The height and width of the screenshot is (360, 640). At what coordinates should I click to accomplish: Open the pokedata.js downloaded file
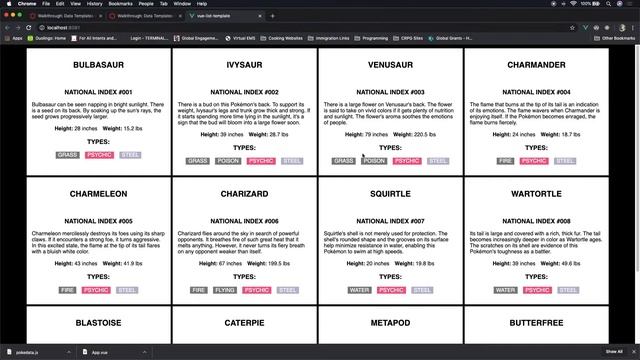(x=27, y=352)
